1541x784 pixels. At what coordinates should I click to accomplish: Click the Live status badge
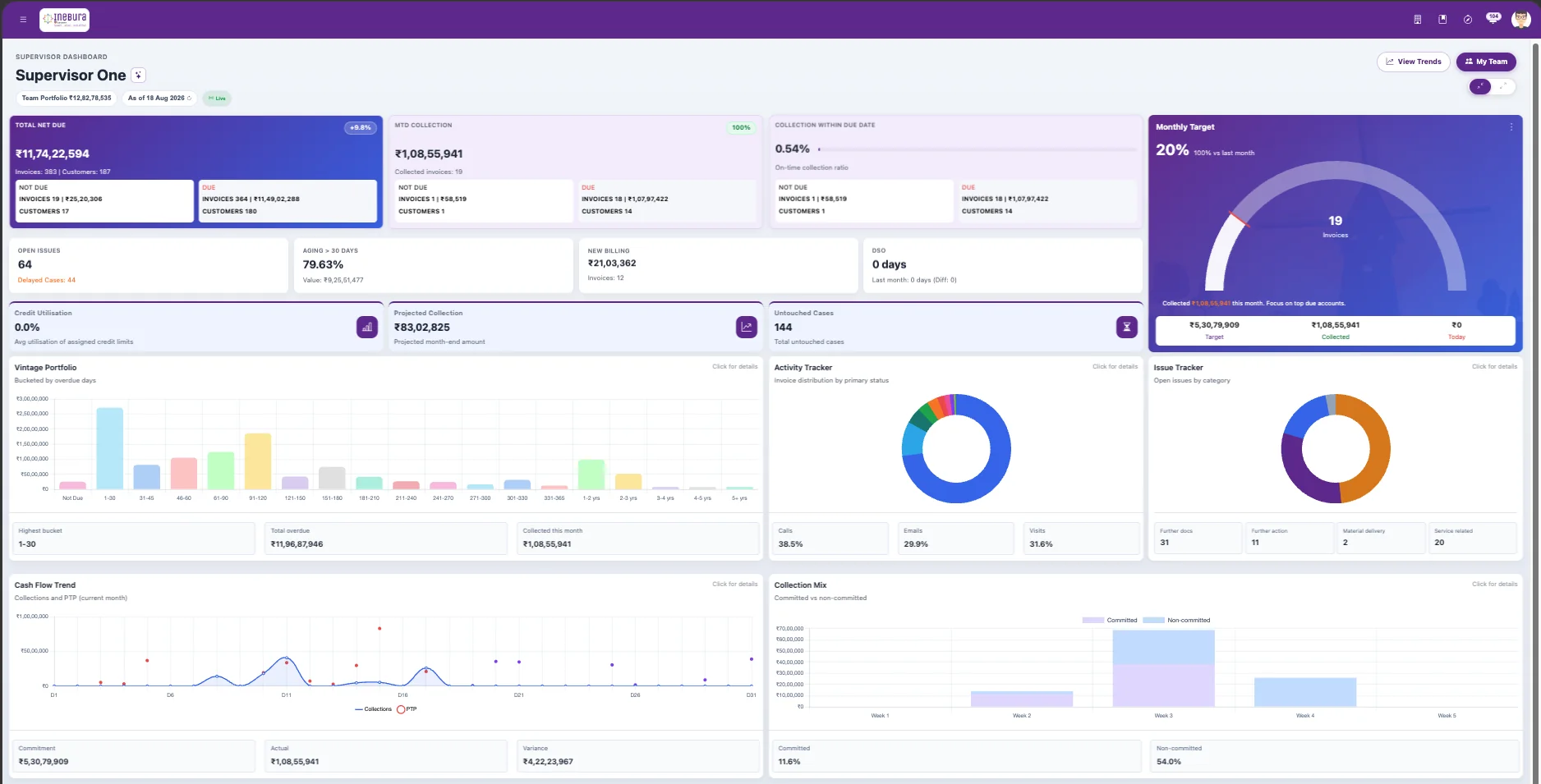coord(217,98)
